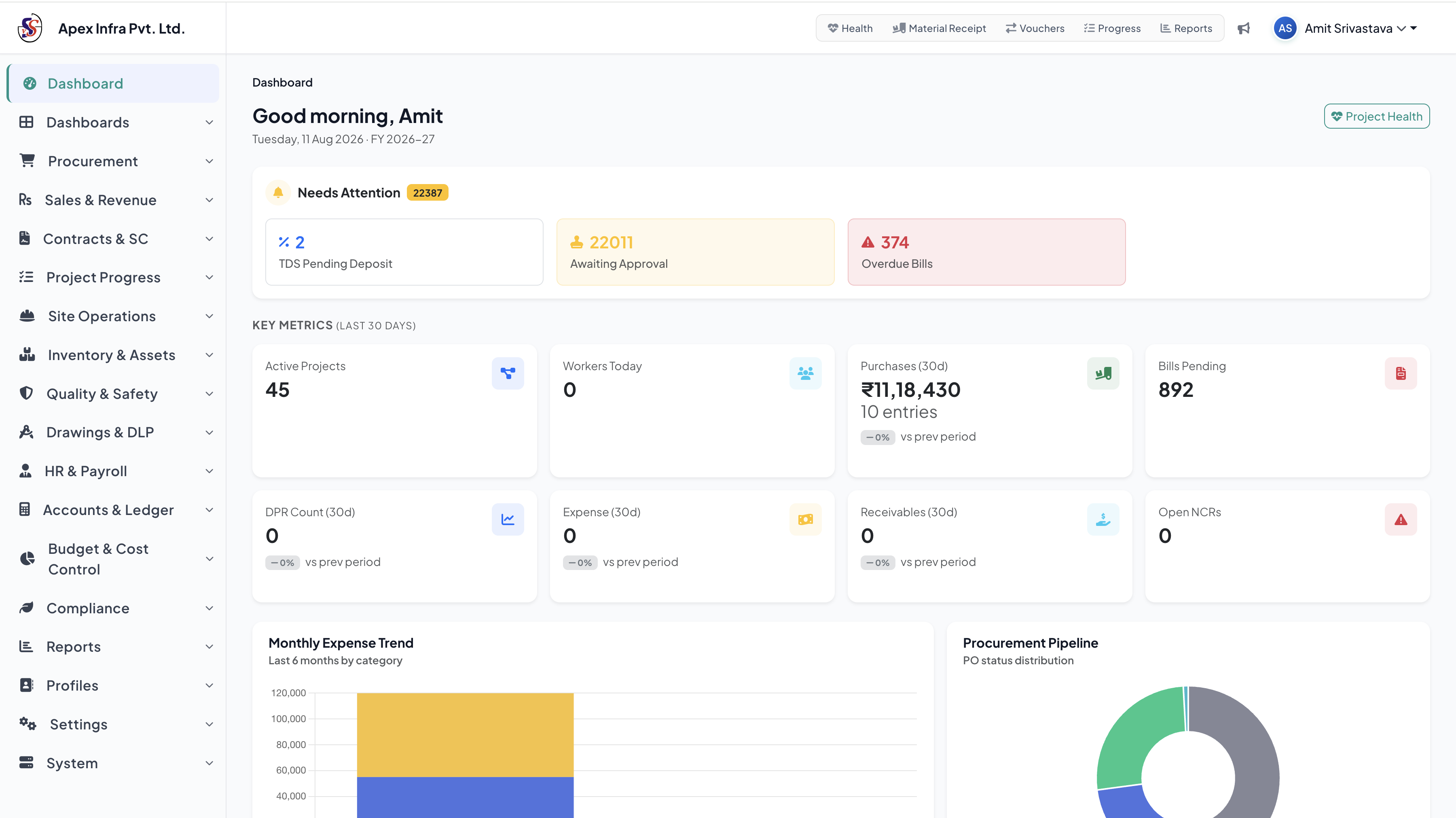Expand the Accounts & Ledger chevron
This screenshot has height=818, width=1456.
[209, 510]
